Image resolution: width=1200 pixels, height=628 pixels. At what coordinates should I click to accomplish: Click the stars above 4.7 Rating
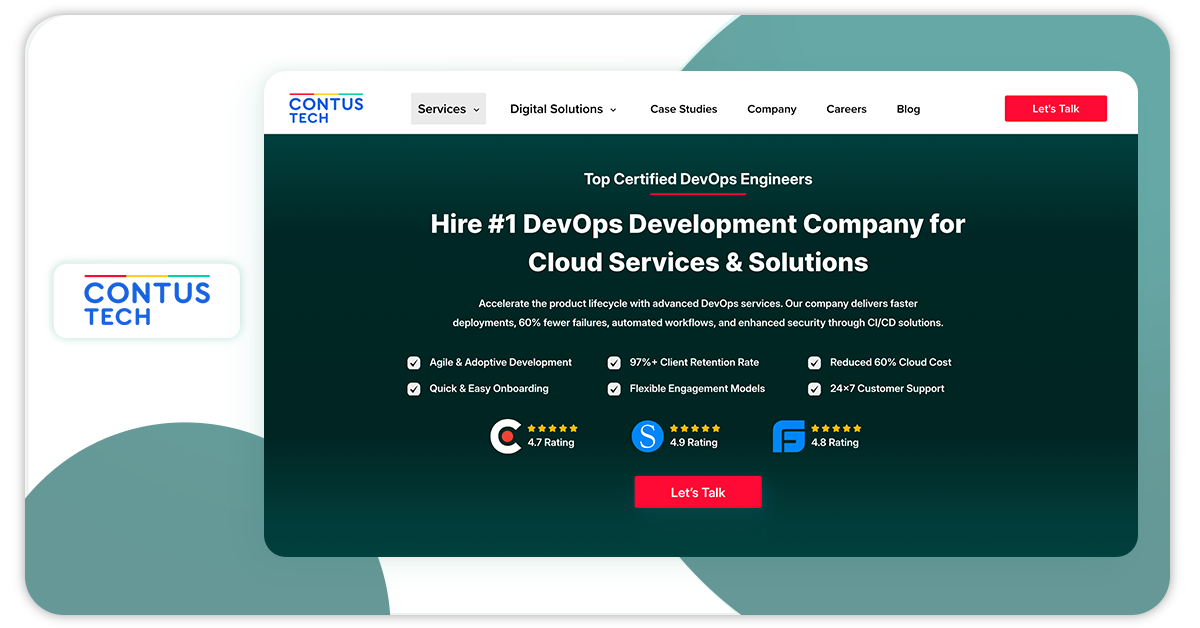[552, 428]
